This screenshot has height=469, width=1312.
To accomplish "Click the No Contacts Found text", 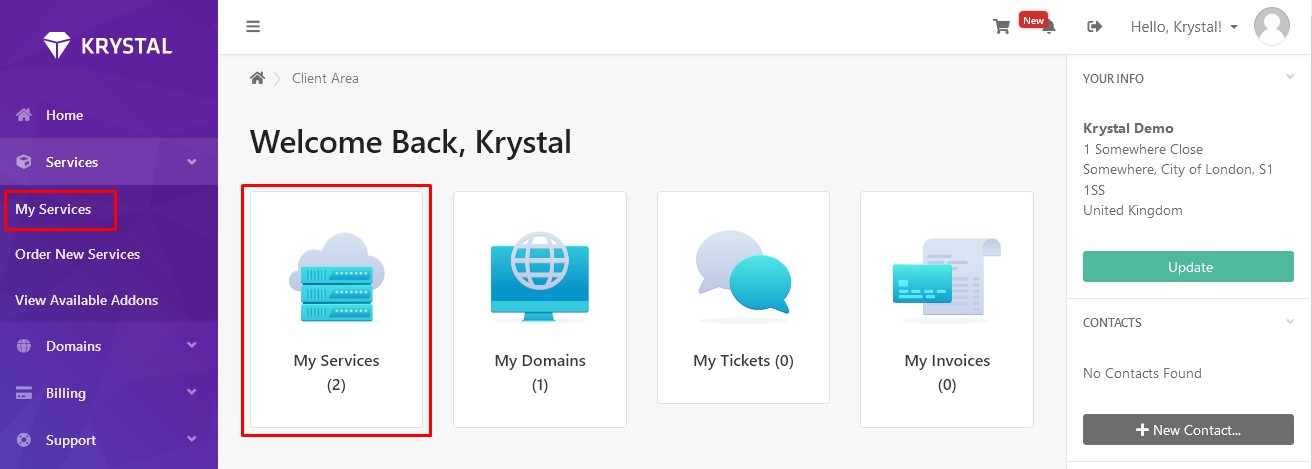I will tap(1142, 373).
